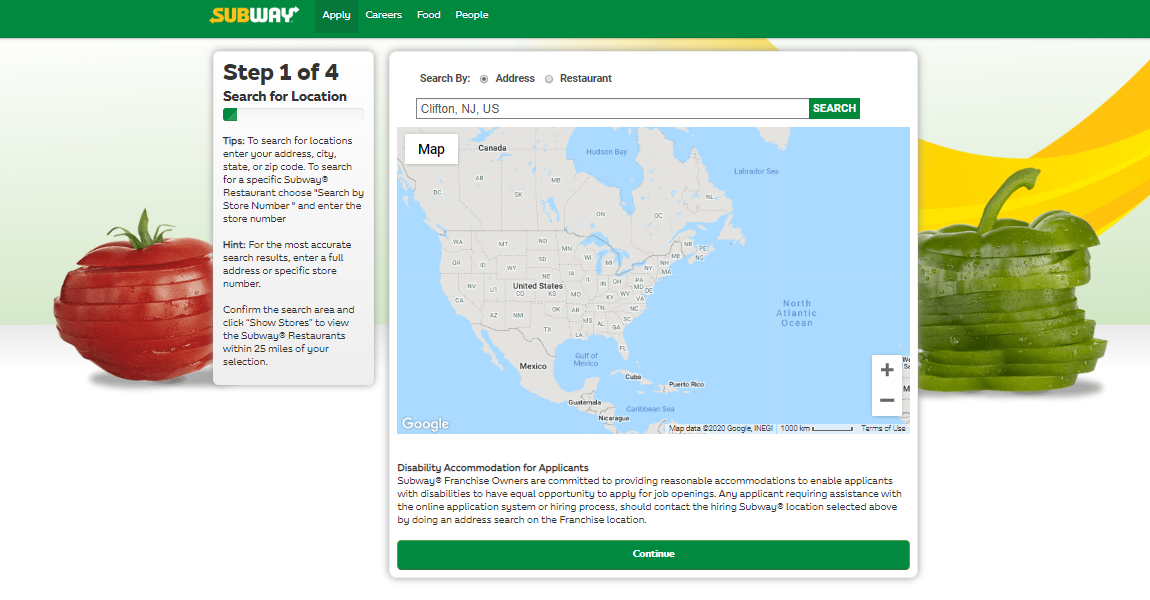Image resolution: width=1150 pixels, height=600 pixels.
Task: Click the green SEARCH button
Action: click(x=834, y=109)
